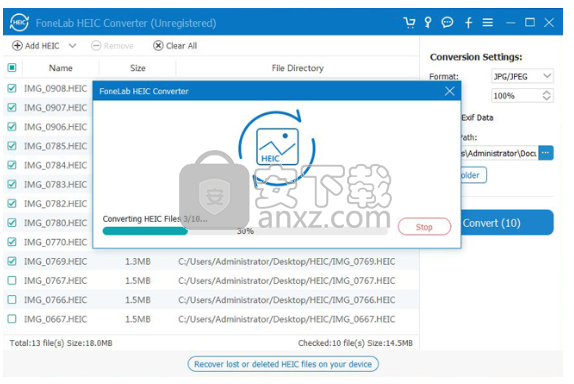
Task: Open the Facebook share icon
Action: click(468, 23)
